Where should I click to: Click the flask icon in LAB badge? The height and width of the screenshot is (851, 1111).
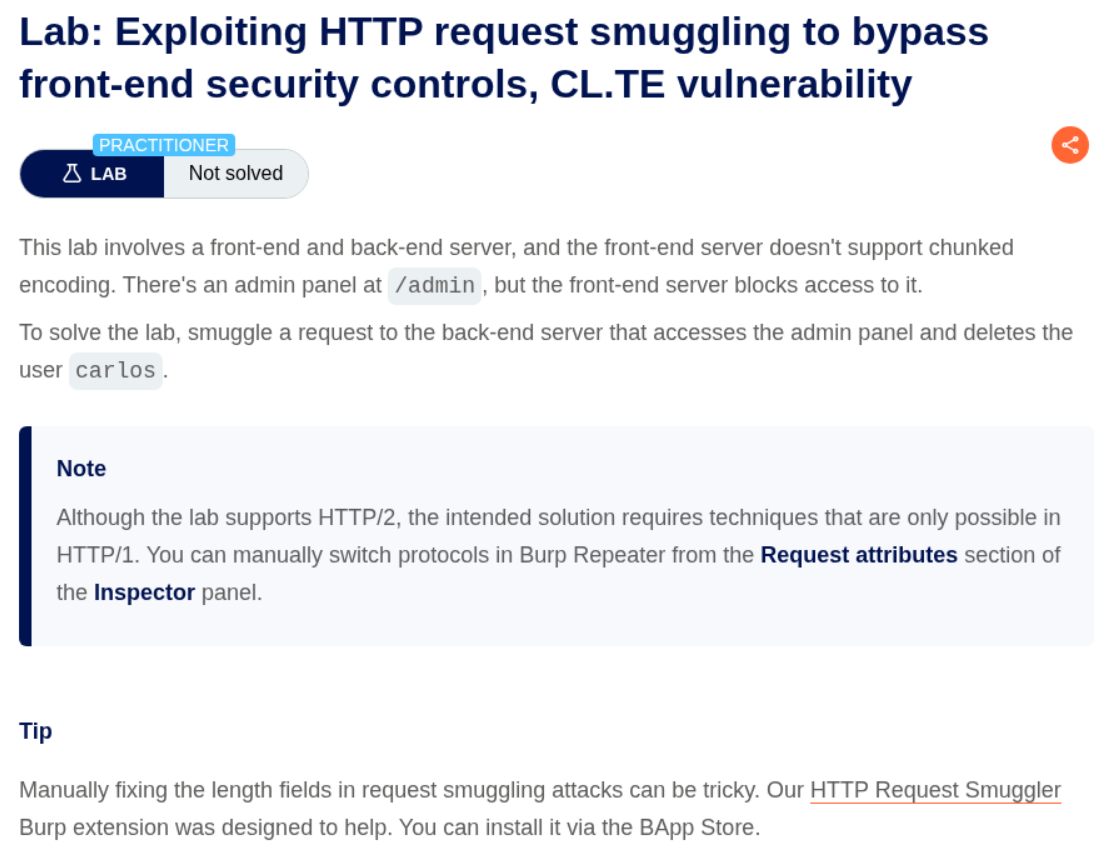[x=71, y=173]
